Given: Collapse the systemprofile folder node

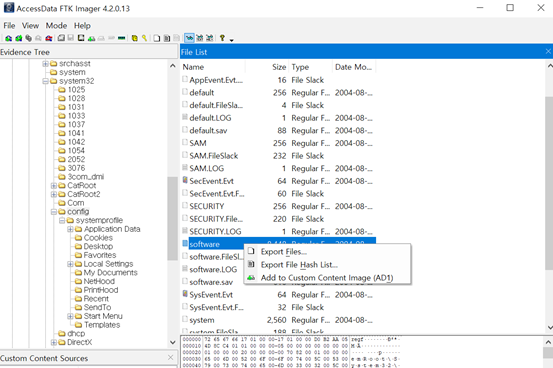Looking at the screenshot, I should click(62, 221).
